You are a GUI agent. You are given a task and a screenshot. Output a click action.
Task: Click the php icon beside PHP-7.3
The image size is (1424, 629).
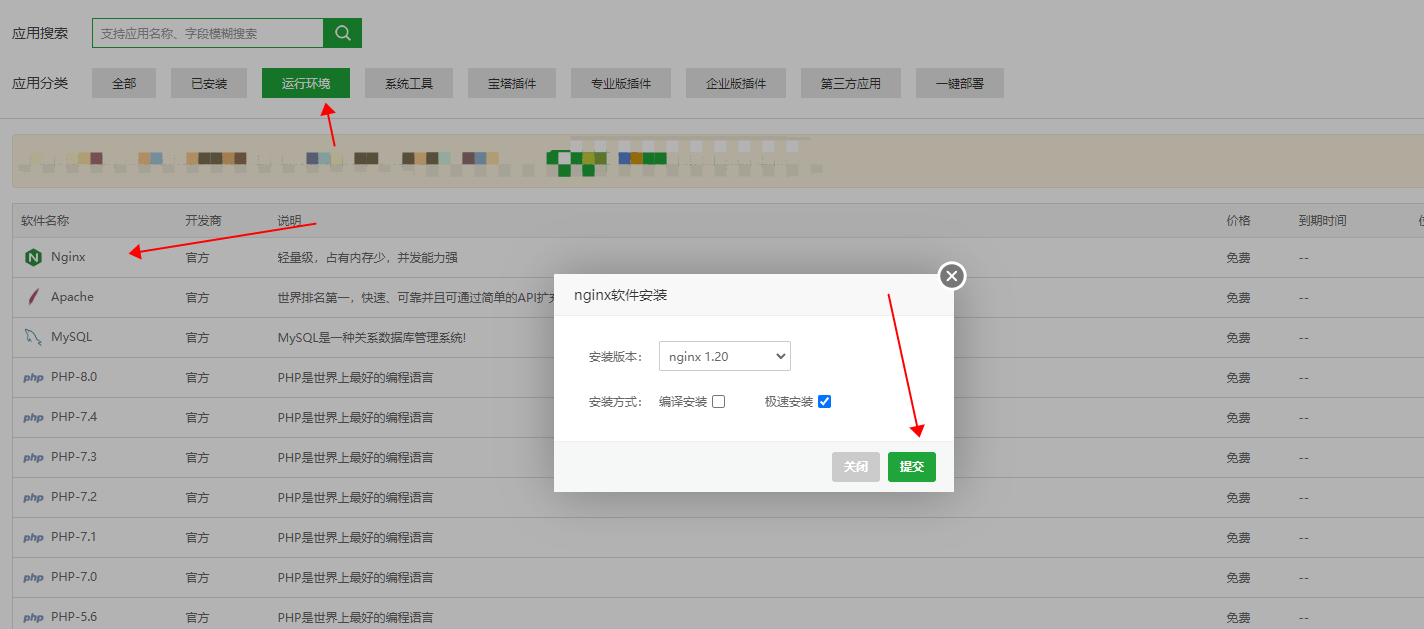click(x=33, y=458)
